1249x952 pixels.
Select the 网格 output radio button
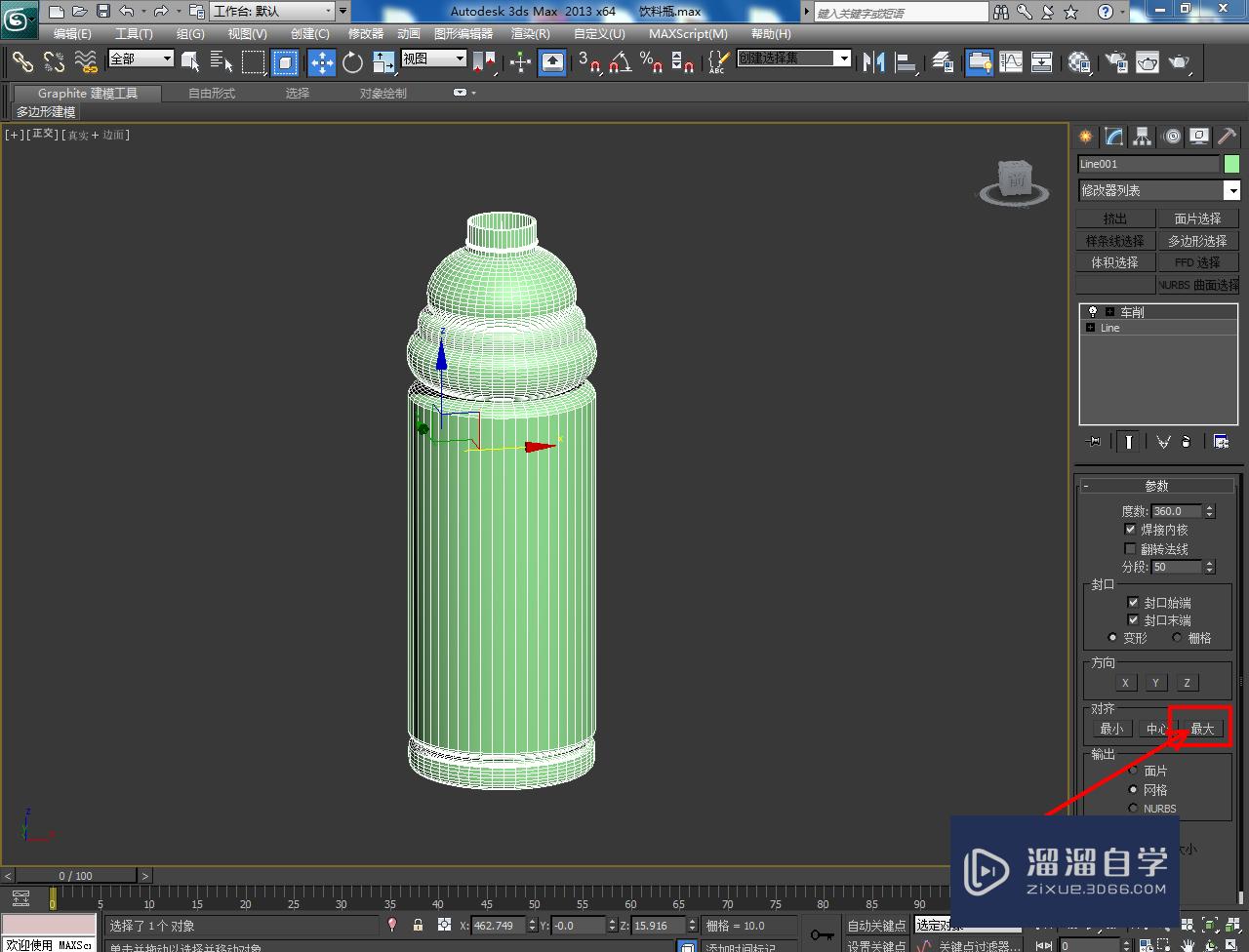[1133, 790]
